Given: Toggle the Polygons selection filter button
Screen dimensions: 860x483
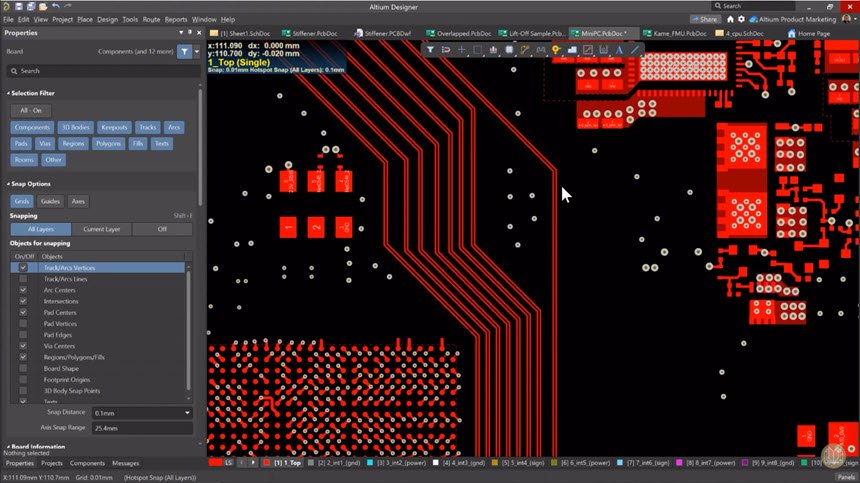Looking at the screenshot, I should (108, 144).
